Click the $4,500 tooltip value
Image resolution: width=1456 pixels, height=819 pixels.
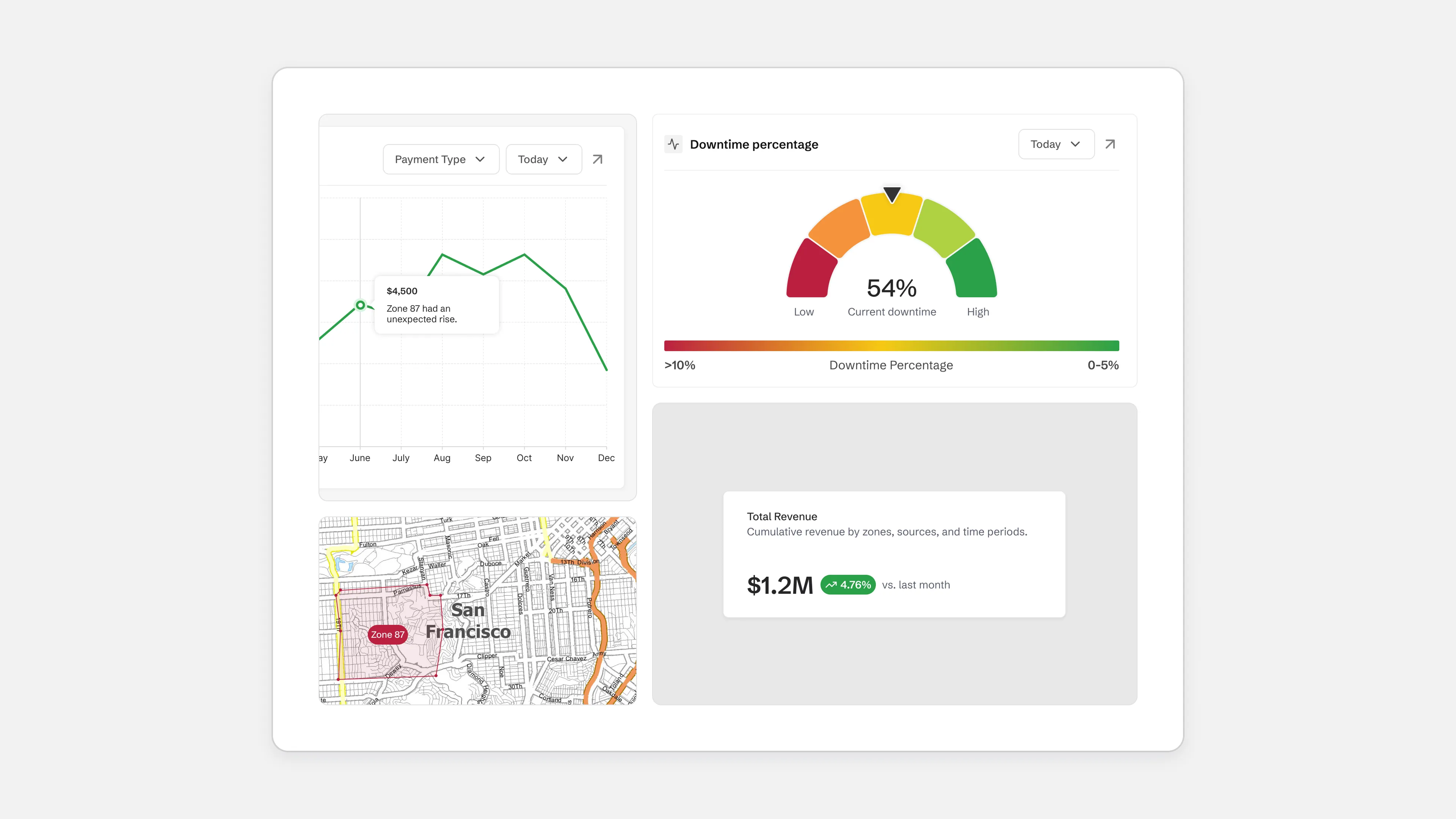click(402, 291)
